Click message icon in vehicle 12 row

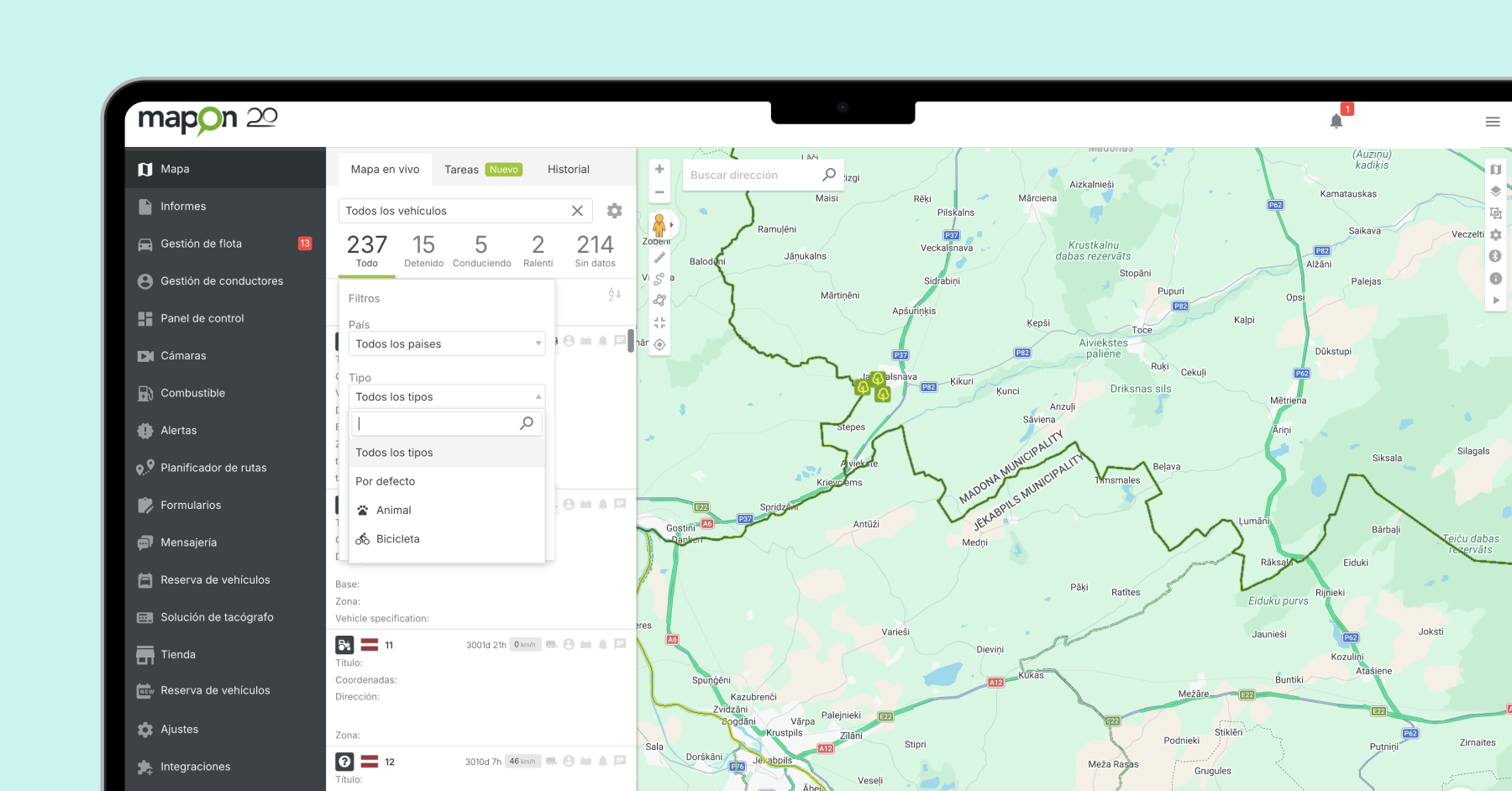[x=620, y=761]
